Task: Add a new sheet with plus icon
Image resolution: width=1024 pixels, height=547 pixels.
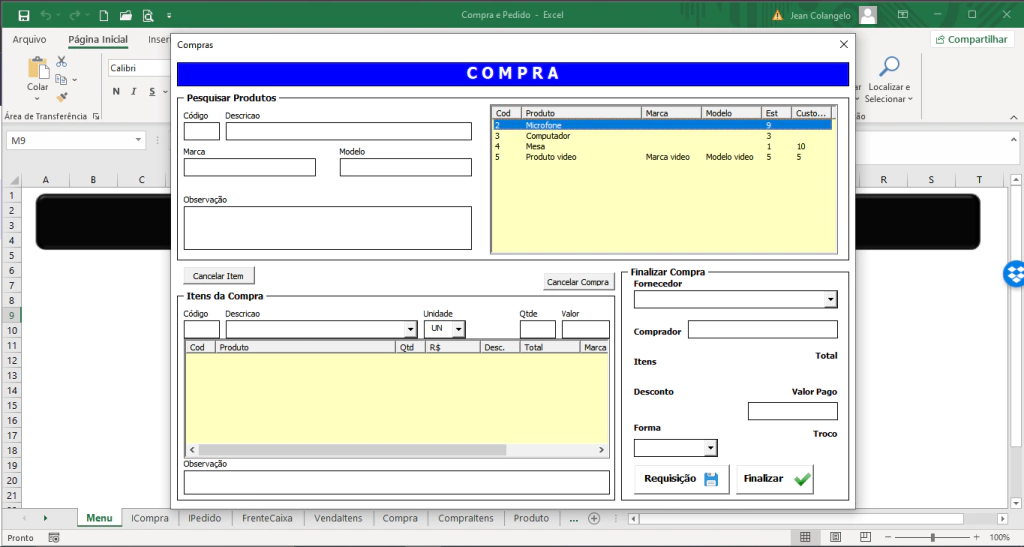Action: pos(594,518)
